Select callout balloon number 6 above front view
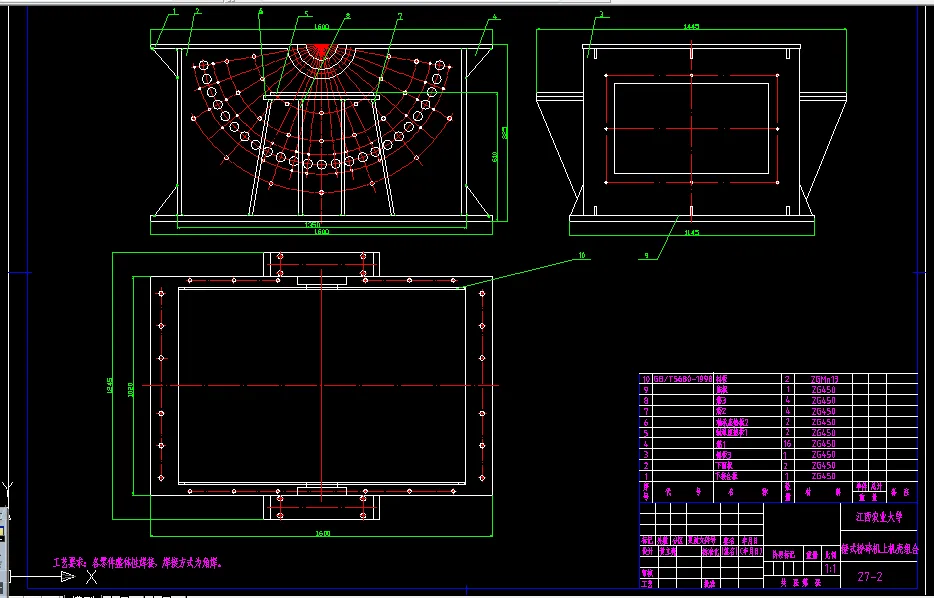Image resolution: width=934 pixels, height=598 pixels. 261,11
